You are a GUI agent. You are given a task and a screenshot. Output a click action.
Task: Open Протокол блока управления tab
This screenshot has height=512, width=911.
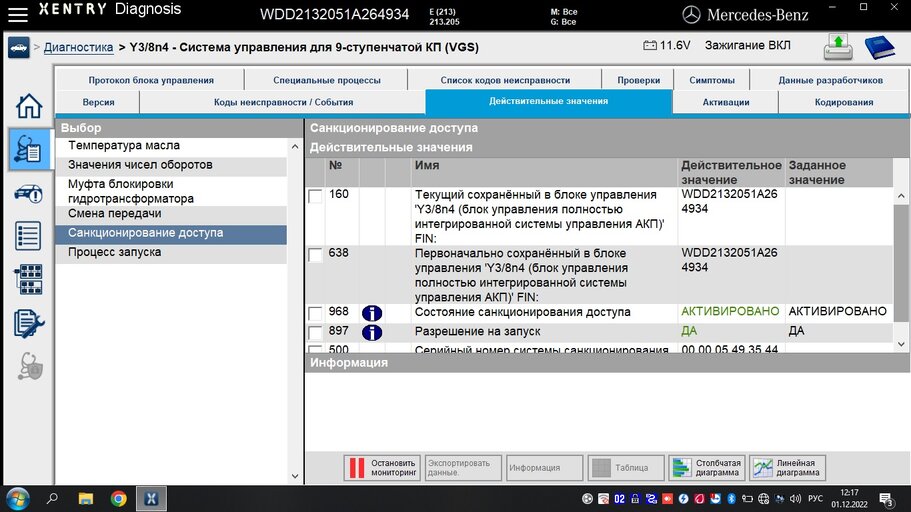click(150, 80)
